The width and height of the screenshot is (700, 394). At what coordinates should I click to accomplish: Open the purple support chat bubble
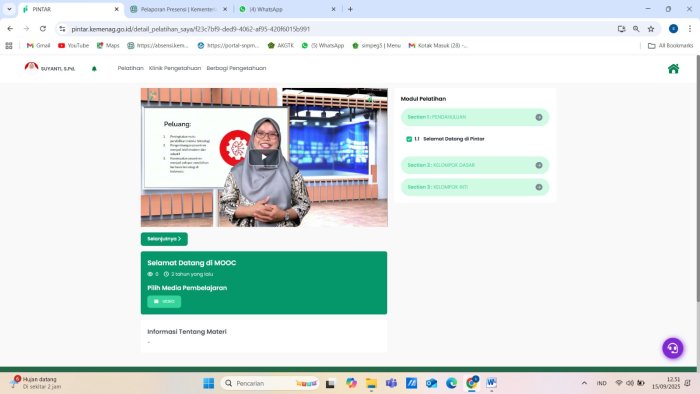tap(673, 348)
